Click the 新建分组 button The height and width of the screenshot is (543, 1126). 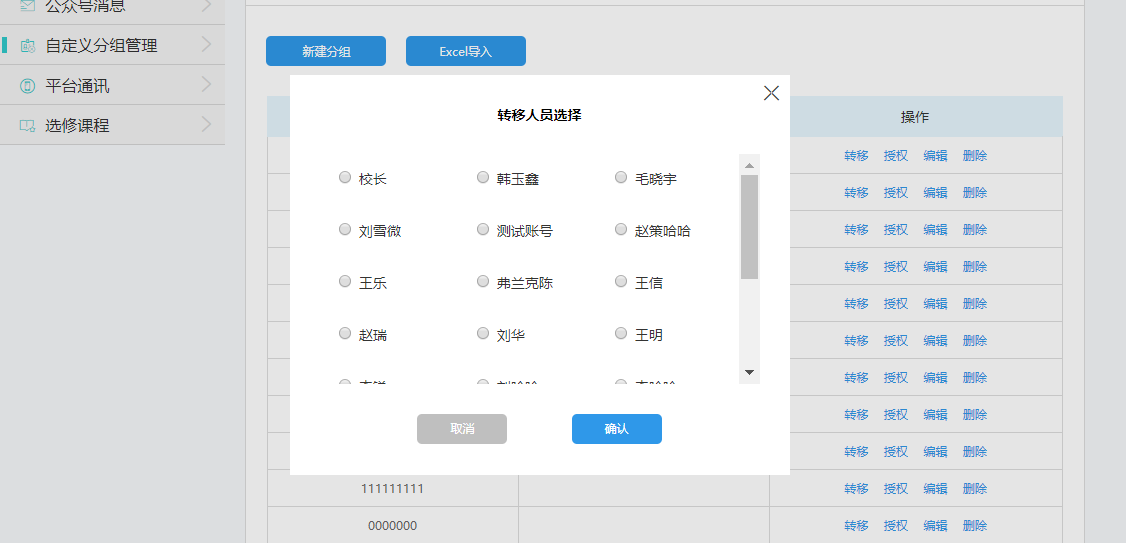326,51
